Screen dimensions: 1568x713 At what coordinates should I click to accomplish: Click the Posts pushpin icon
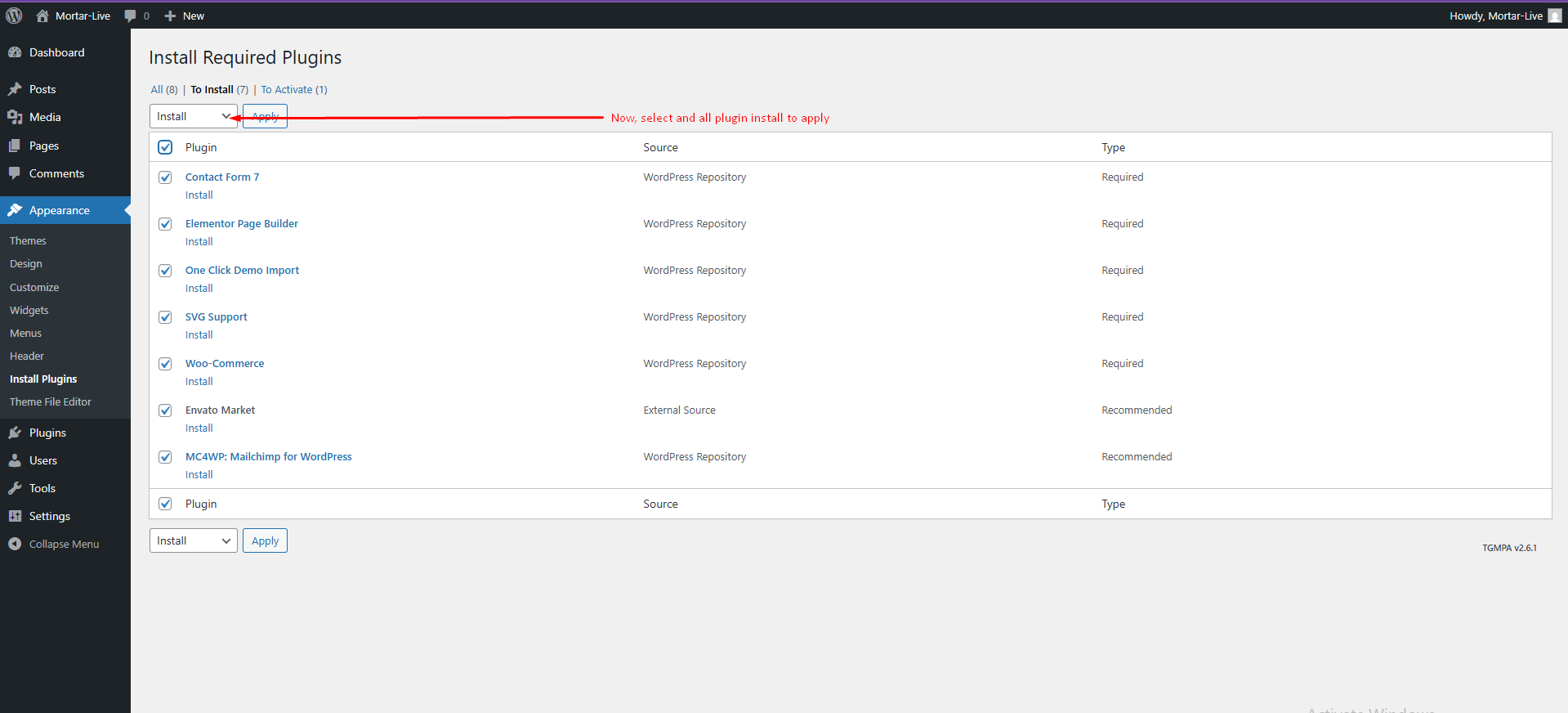tap(15, 89)
